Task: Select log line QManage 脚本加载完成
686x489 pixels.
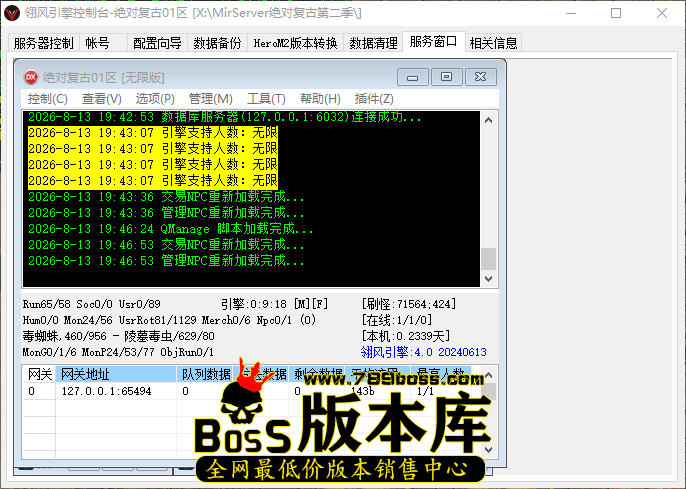Action: coord(171,229)
